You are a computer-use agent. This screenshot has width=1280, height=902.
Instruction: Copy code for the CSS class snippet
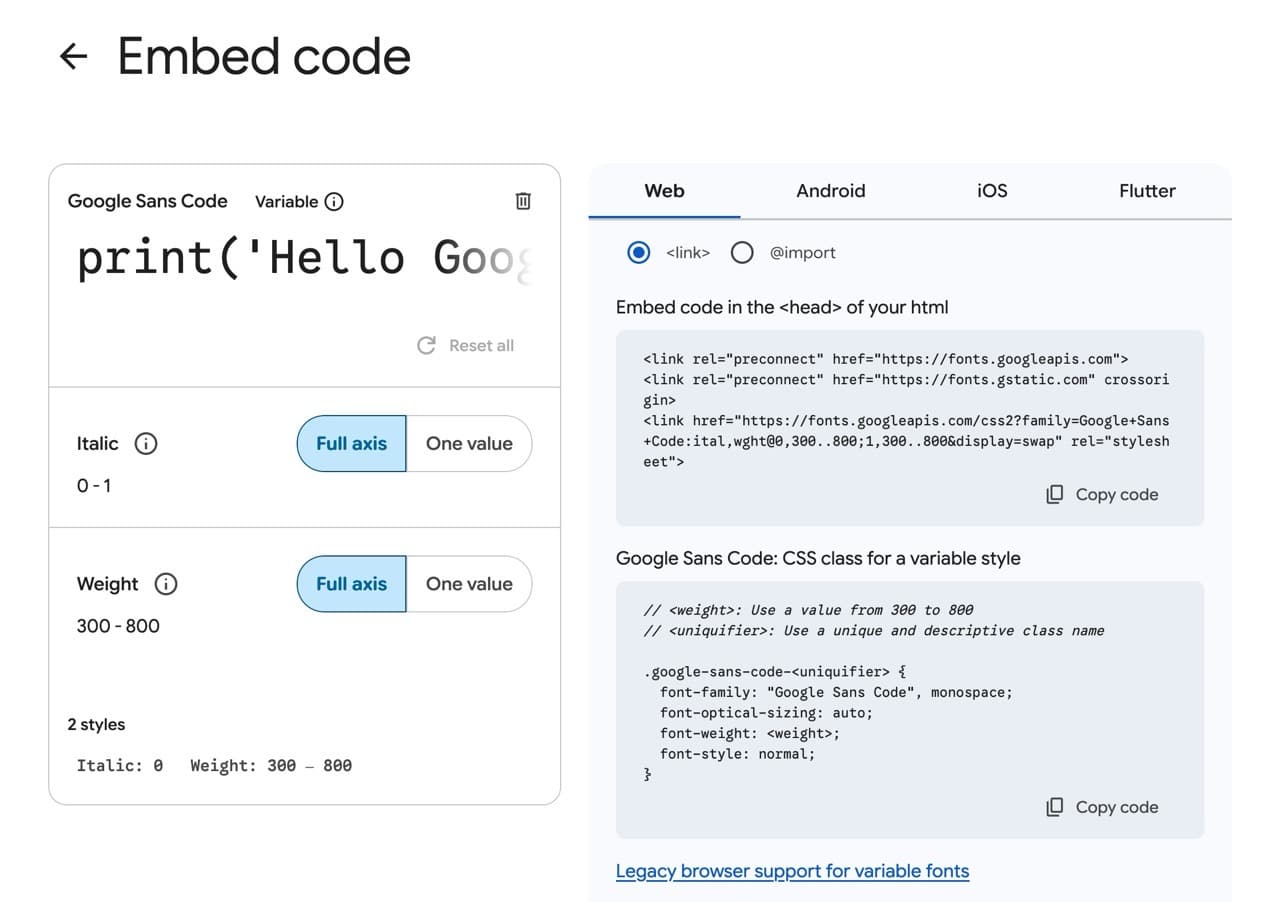[1102, 807]
